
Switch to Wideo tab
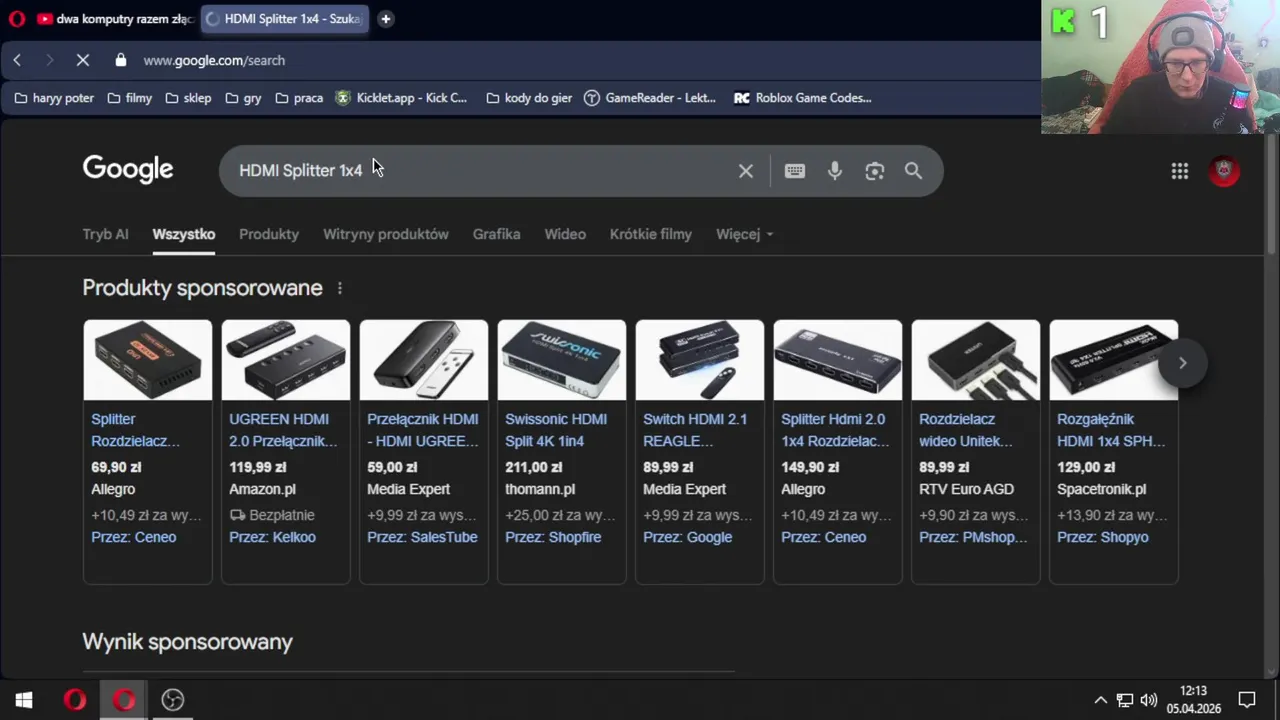(x=565, y=234)
